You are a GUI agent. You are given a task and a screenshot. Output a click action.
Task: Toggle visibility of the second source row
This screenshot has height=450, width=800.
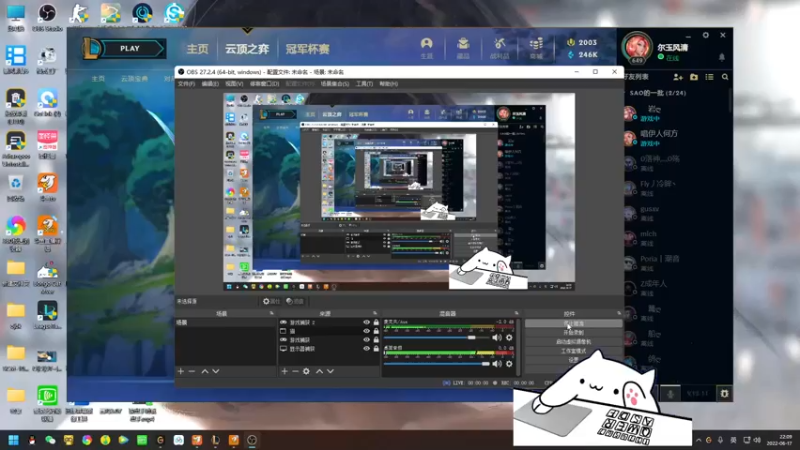pos(366,331)
